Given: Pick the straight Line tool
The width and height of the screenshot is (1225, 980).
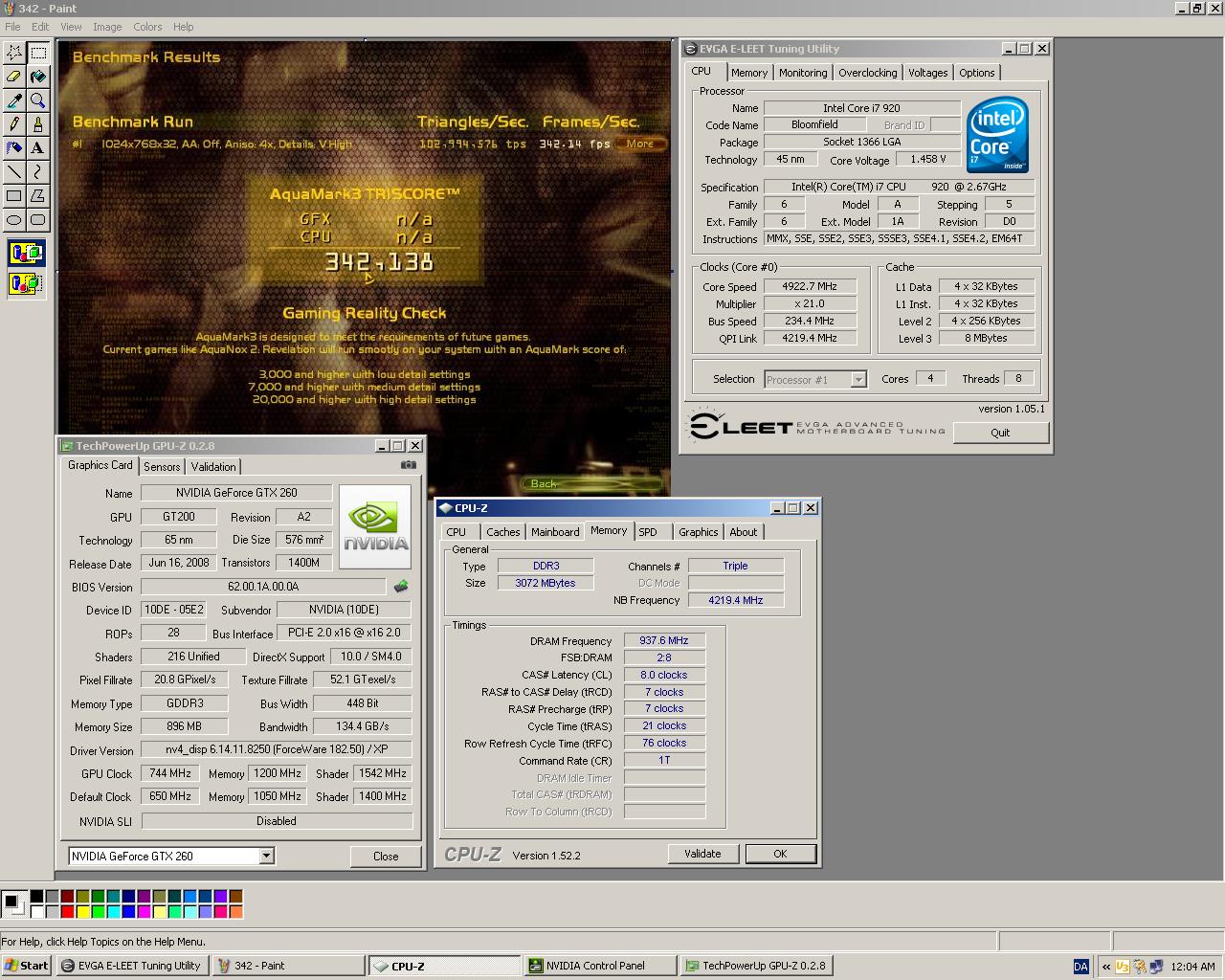Looking at the screenshot, I should click(14, 172).
